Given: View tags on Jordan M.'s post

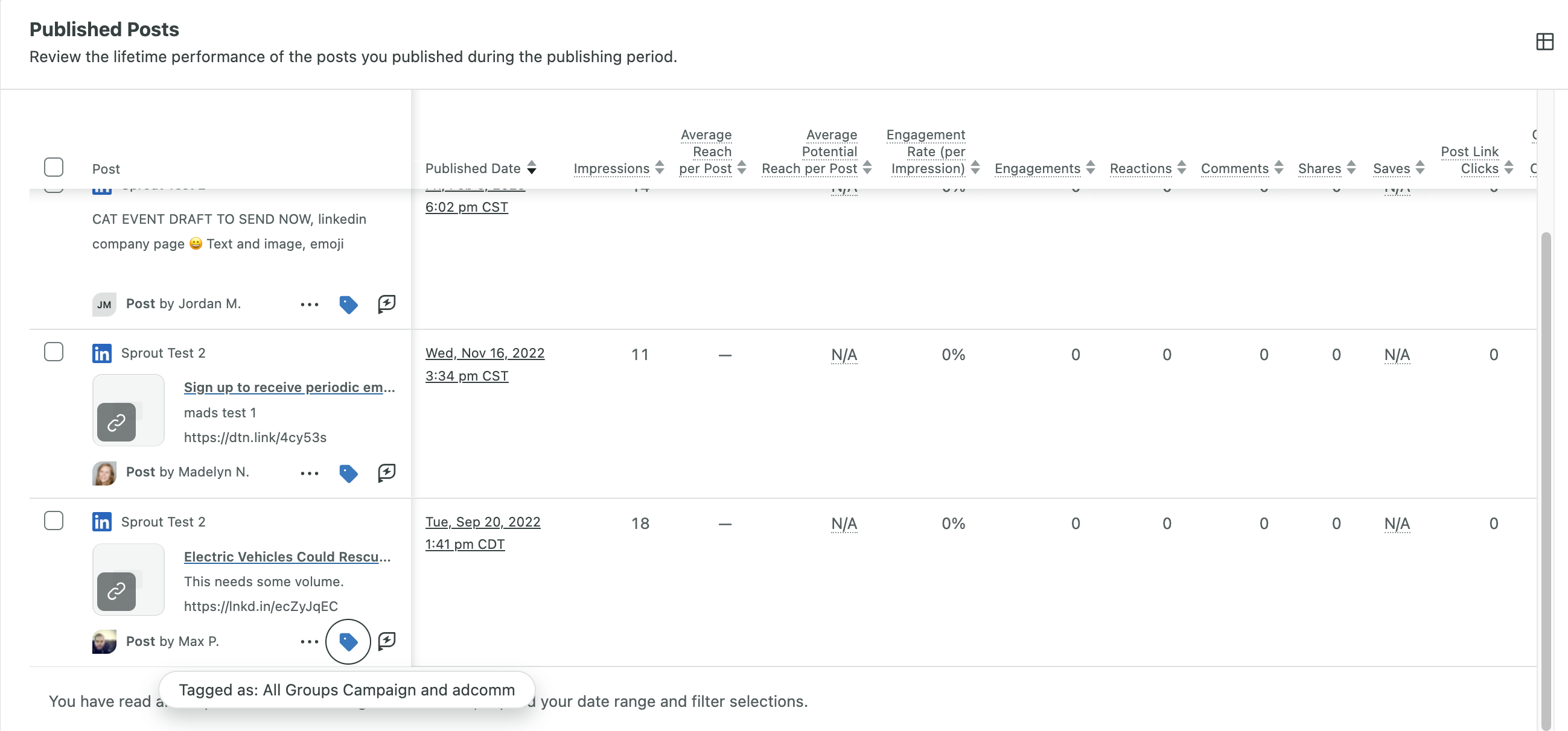Looking at the screenshot, I should (x=348, y=304).
